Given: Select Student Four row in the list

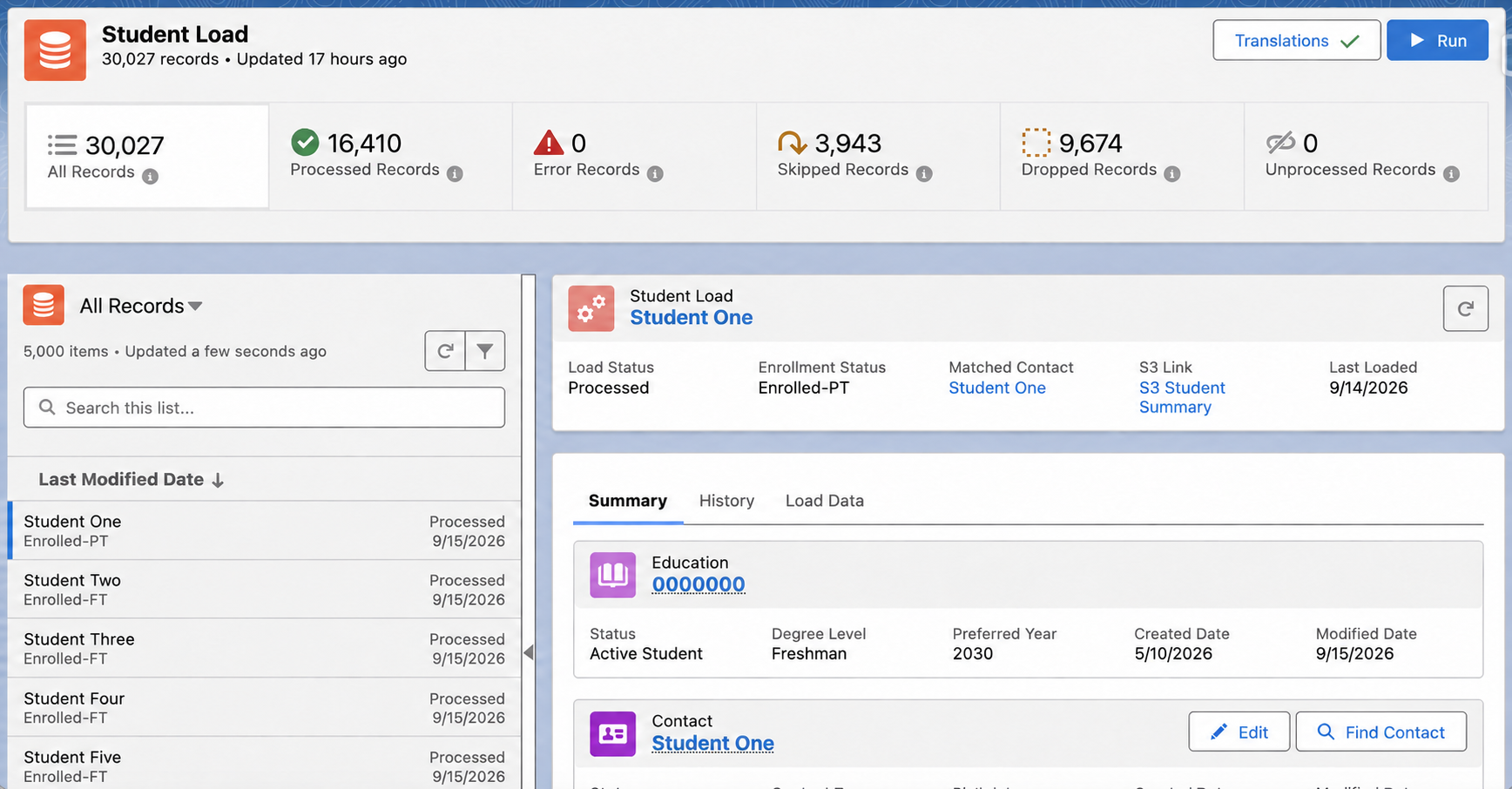Looking at the screenshot, I should pos(265,708).
